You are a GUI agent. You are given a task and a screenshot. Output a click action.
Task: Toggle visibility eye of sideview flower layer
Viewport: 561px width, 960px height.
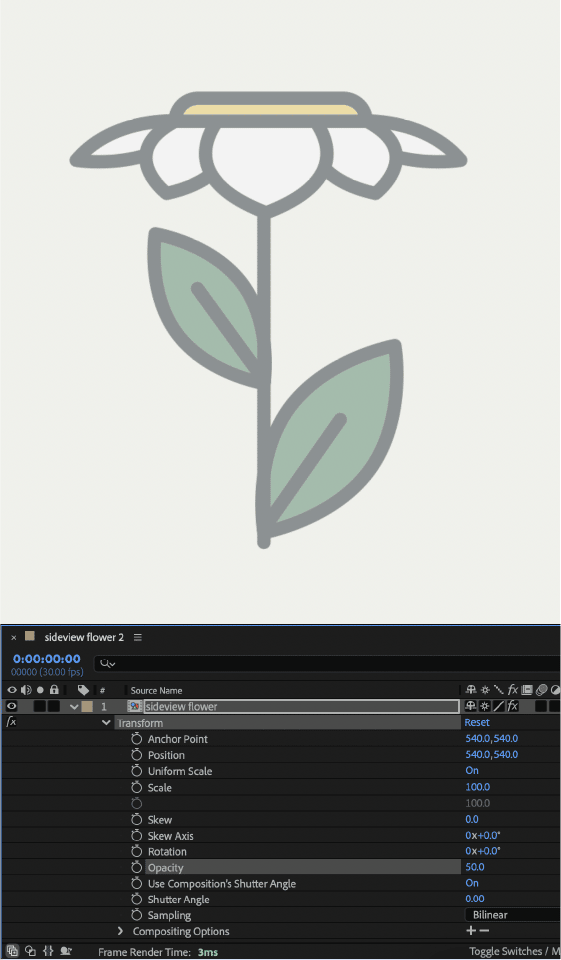12,706
